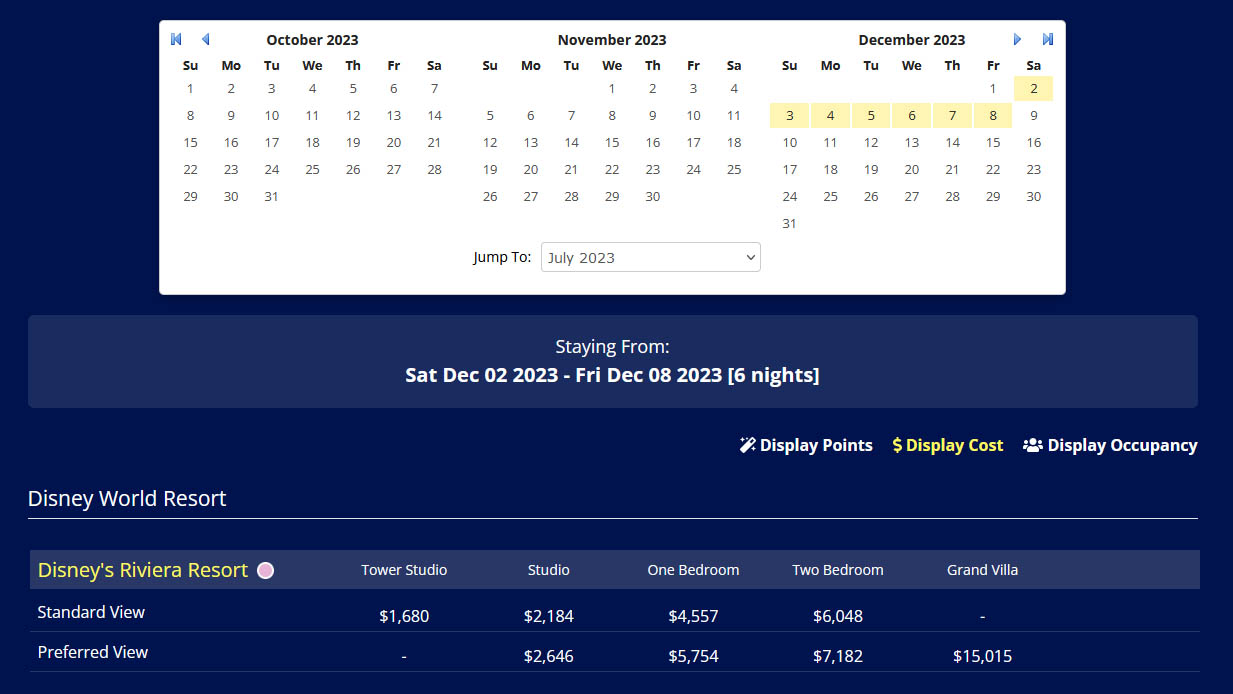Switch to Display Occupancy view
This screenshot has height=694, width=1233.
click(x=1110, y=445)
